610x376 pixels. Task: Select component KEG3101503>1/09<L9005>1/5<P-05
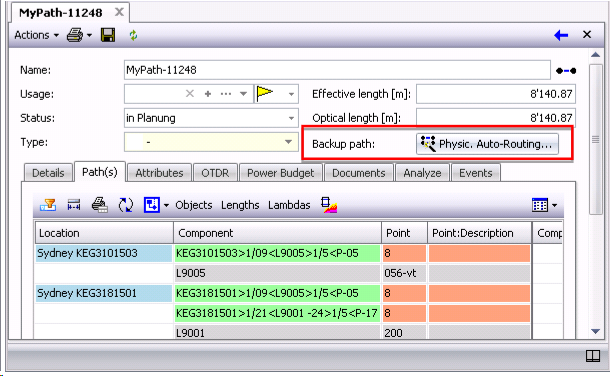click(x=277, y=253)
